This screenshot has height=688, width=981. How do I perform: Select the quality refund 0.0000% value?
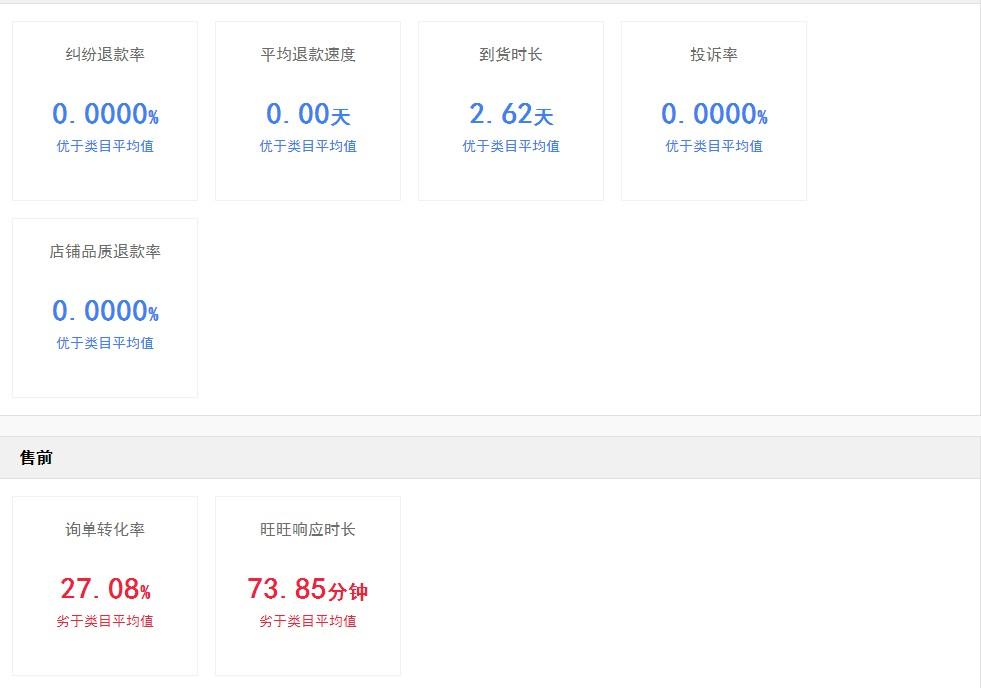tap(104, 311)
